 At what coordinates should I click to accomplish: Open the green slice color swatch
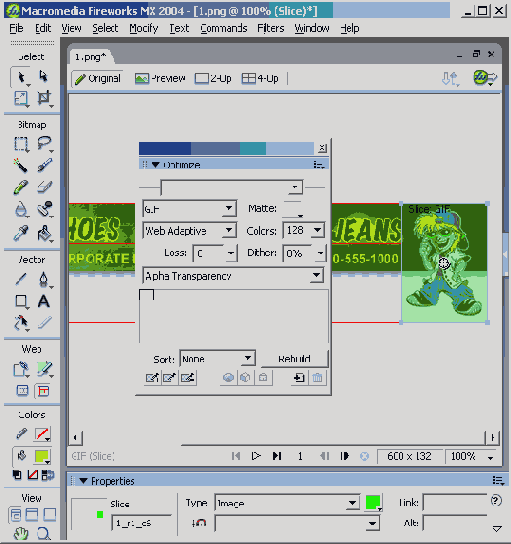(373, 502)
